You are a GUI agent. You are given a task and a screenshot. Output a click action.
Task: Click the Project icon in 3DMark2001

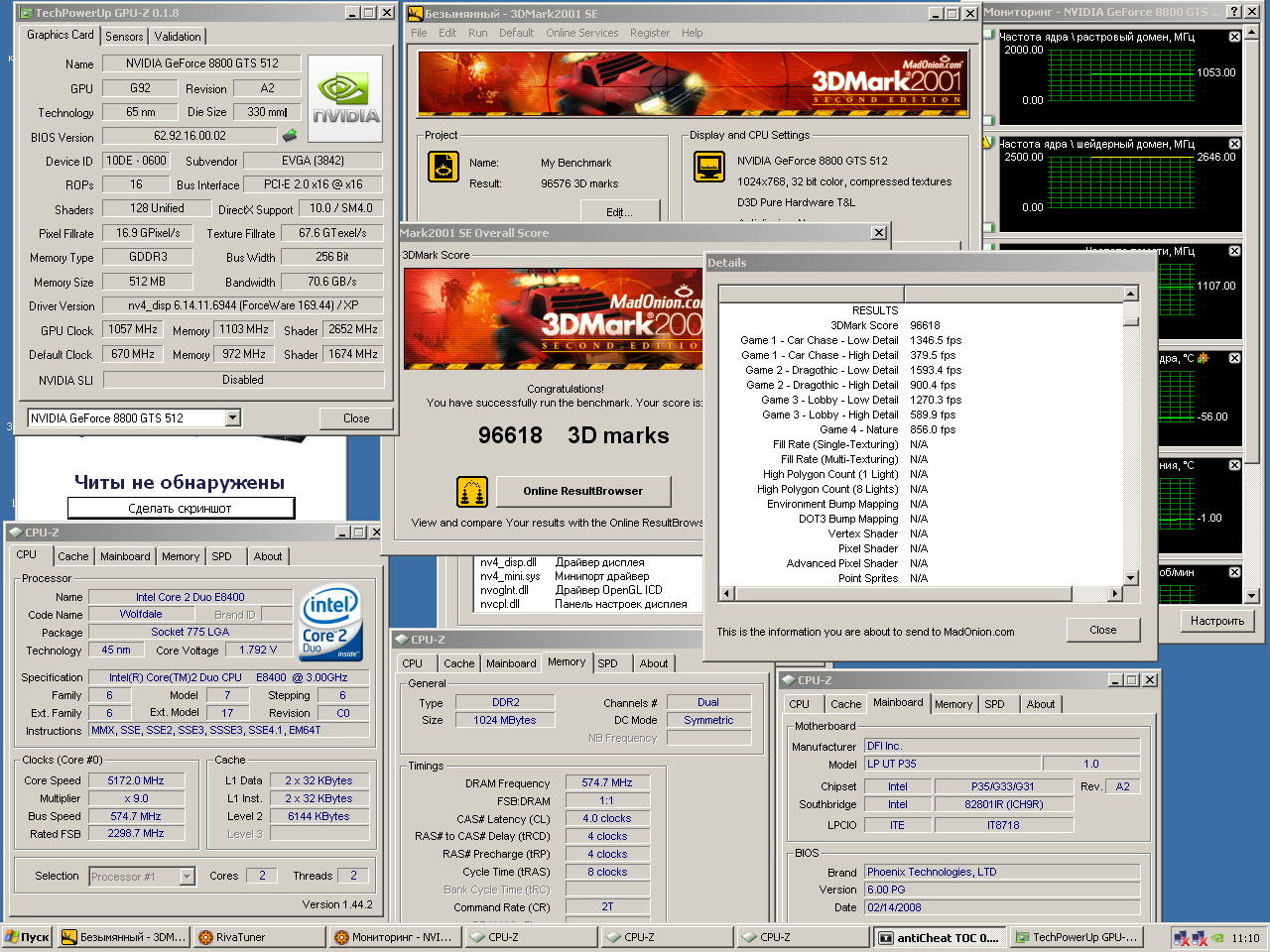tap(444, 167)
